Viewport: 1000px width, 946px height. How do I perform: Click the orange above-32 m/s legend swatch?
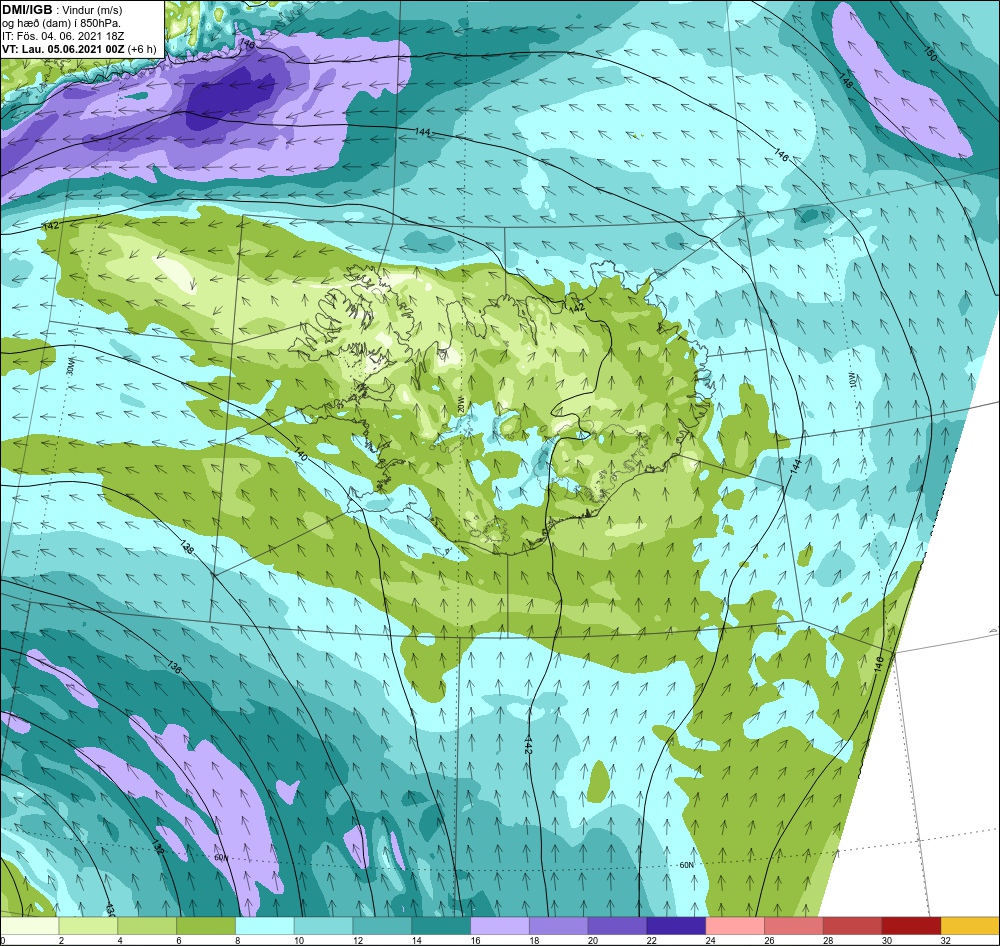coord(970,926)
